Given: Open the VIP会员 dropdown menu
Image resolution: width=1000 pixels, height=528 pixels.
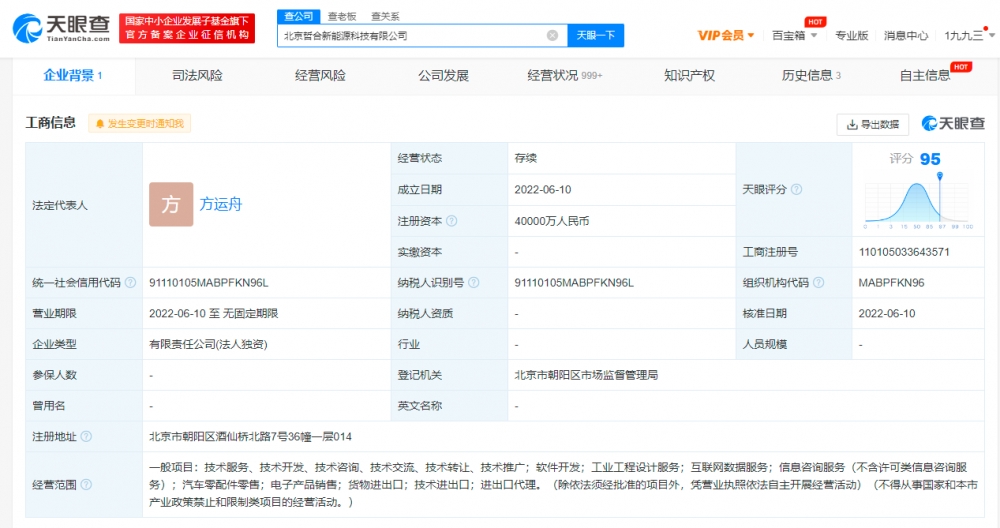Looking at the screenshot, I should point(726,36).
